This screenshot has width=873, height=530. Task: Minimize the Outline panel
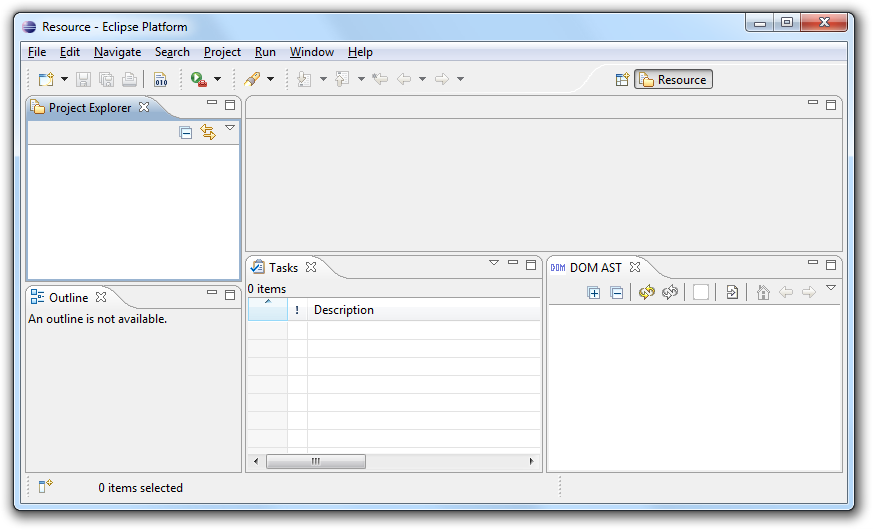click(x=212, y=292)
